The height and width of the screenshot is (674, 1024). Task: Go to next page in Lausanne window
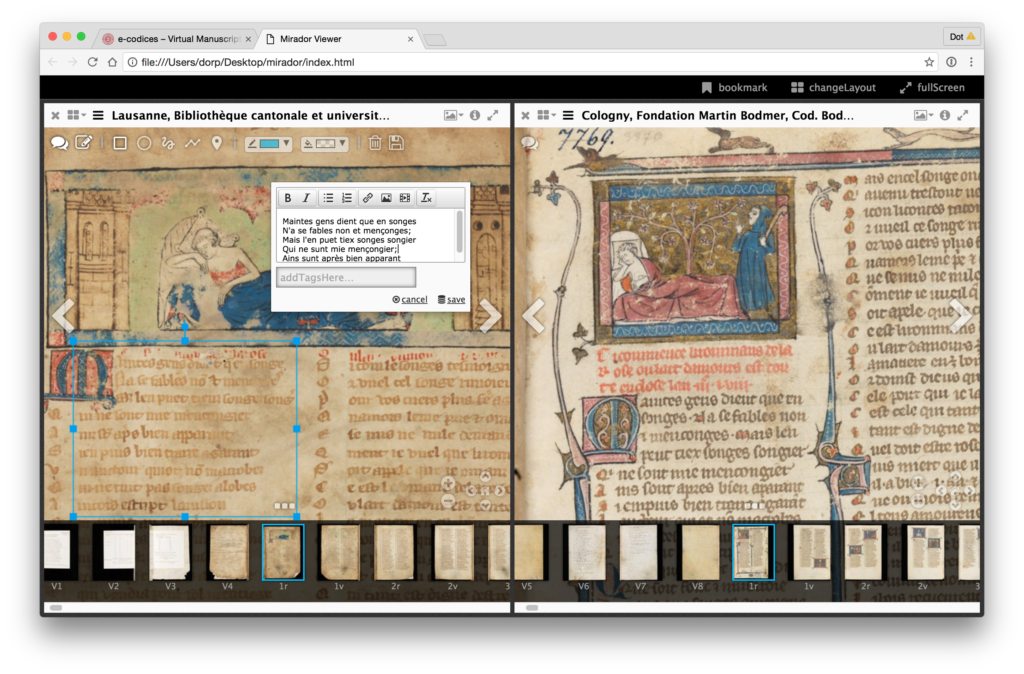pyautogui.click(x=490, y=315)
